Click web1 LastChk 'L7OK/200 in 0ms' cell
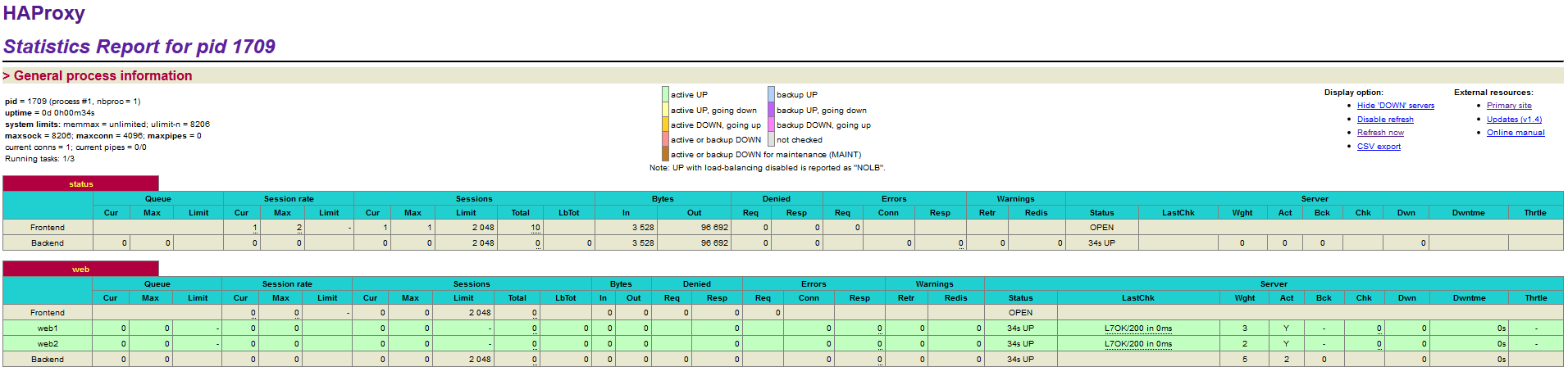Image resolution: width=1568 pixels, height=376 pixels. coord(1137,328)
